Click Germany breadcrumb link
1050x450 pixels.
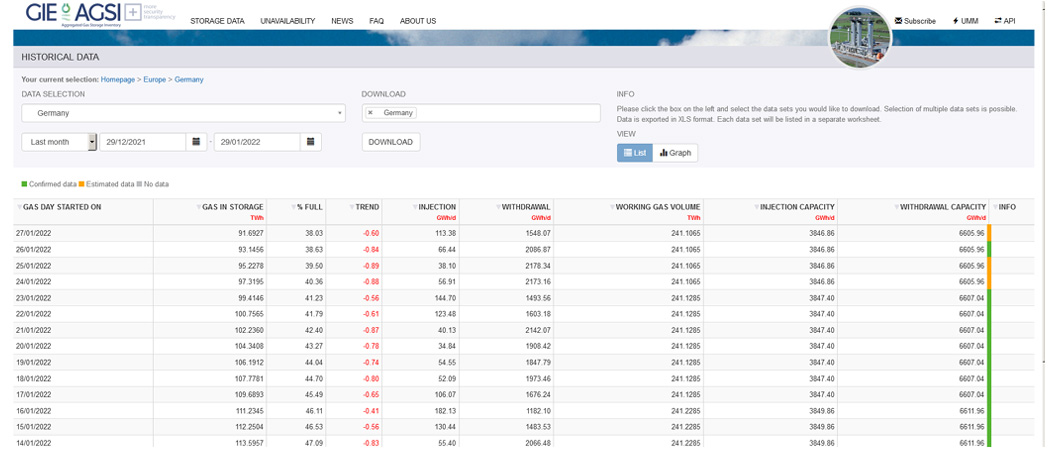(189, 80)
